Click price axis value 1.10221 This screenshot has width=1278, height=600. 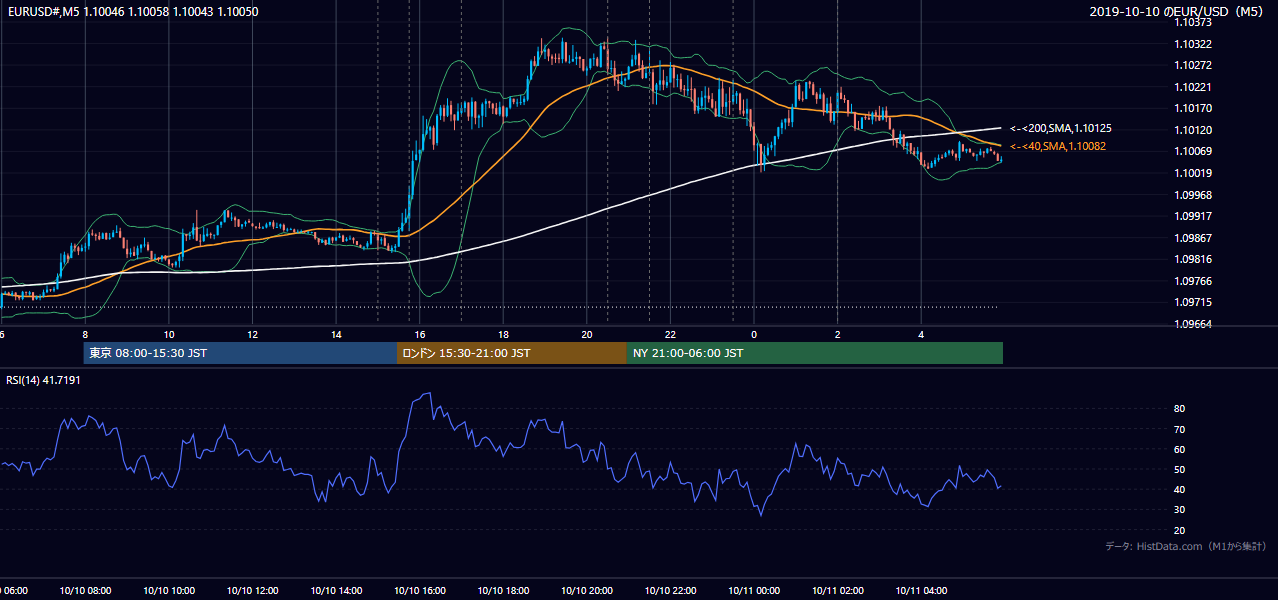[1194, 87]
